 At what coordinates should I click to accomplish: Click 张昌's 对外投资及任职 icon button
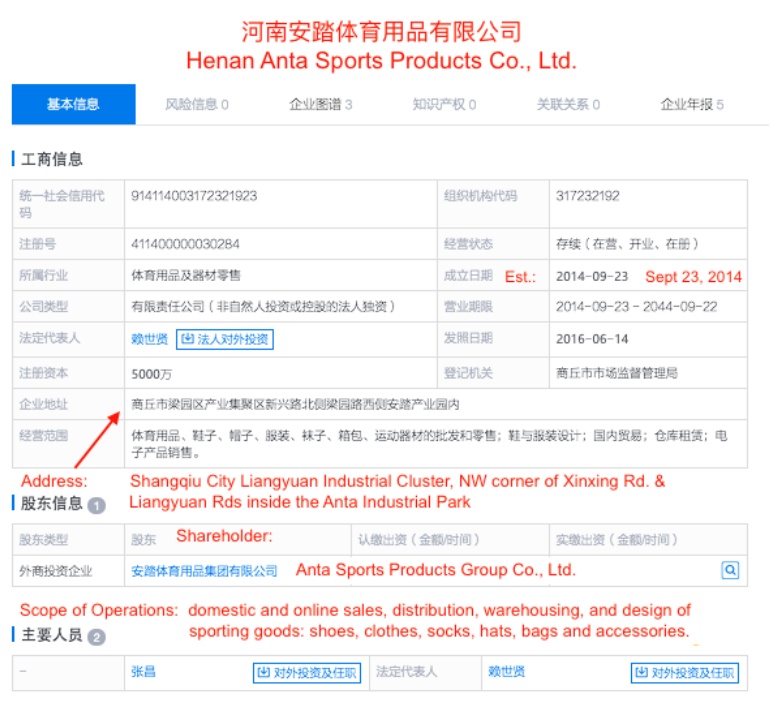[307, 673]
